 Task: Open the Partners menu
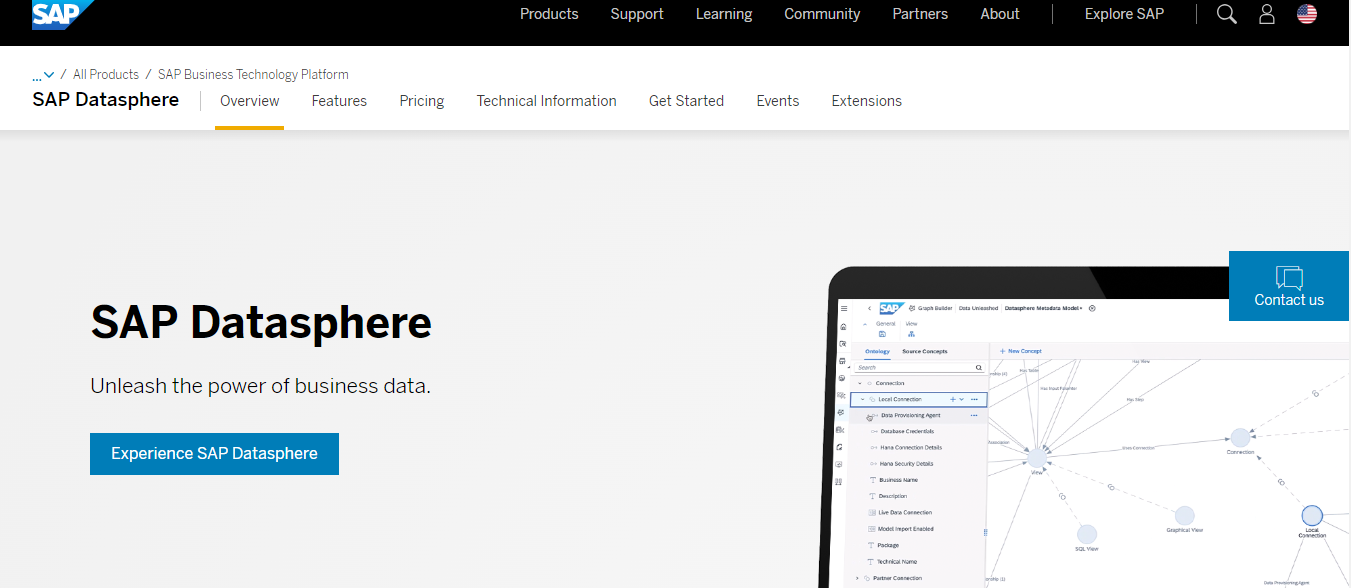(x=920, y=14)
